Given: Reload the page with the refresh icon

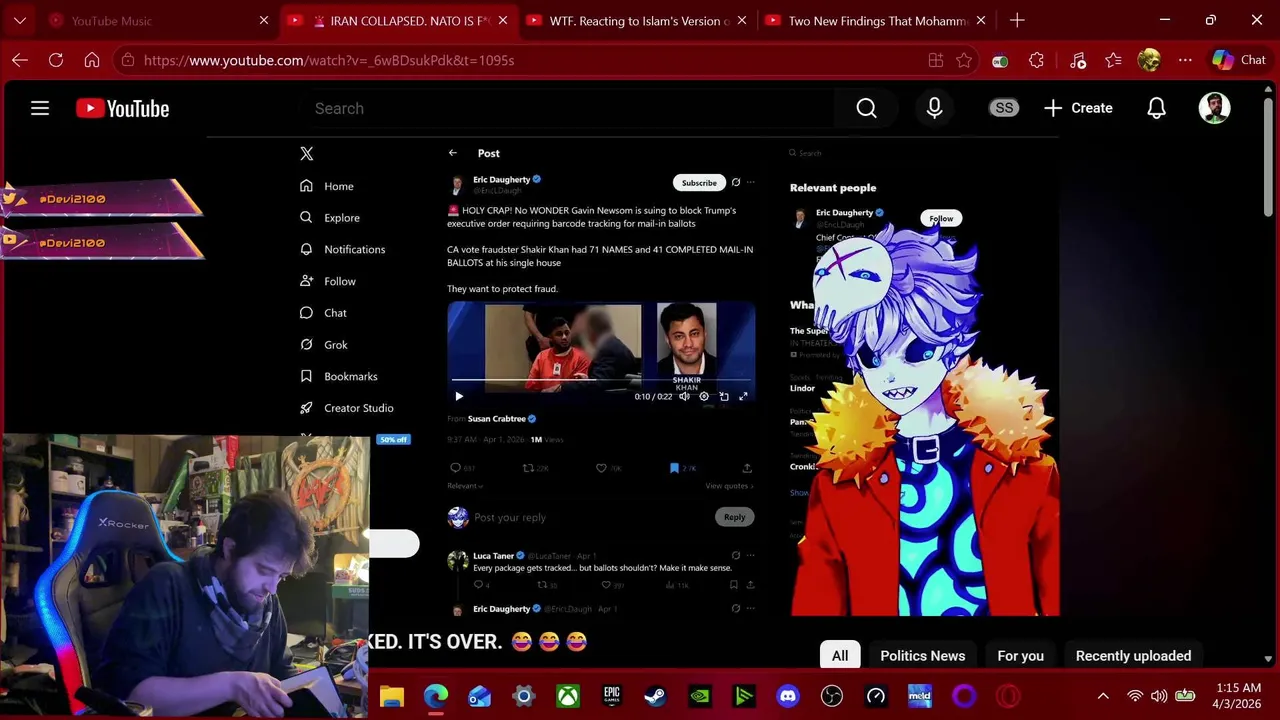Looking at the screenshot, I should click(56, 60).
